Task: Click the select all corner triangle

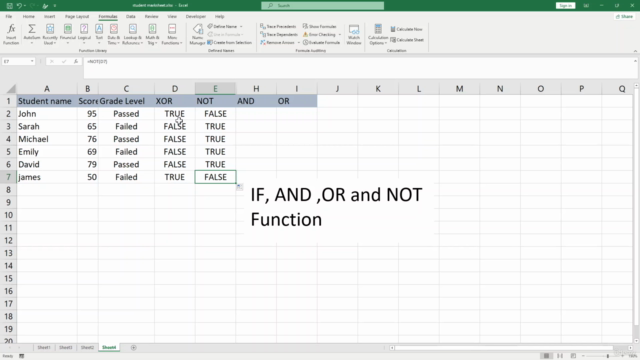Action: click(x=11, y=89)
